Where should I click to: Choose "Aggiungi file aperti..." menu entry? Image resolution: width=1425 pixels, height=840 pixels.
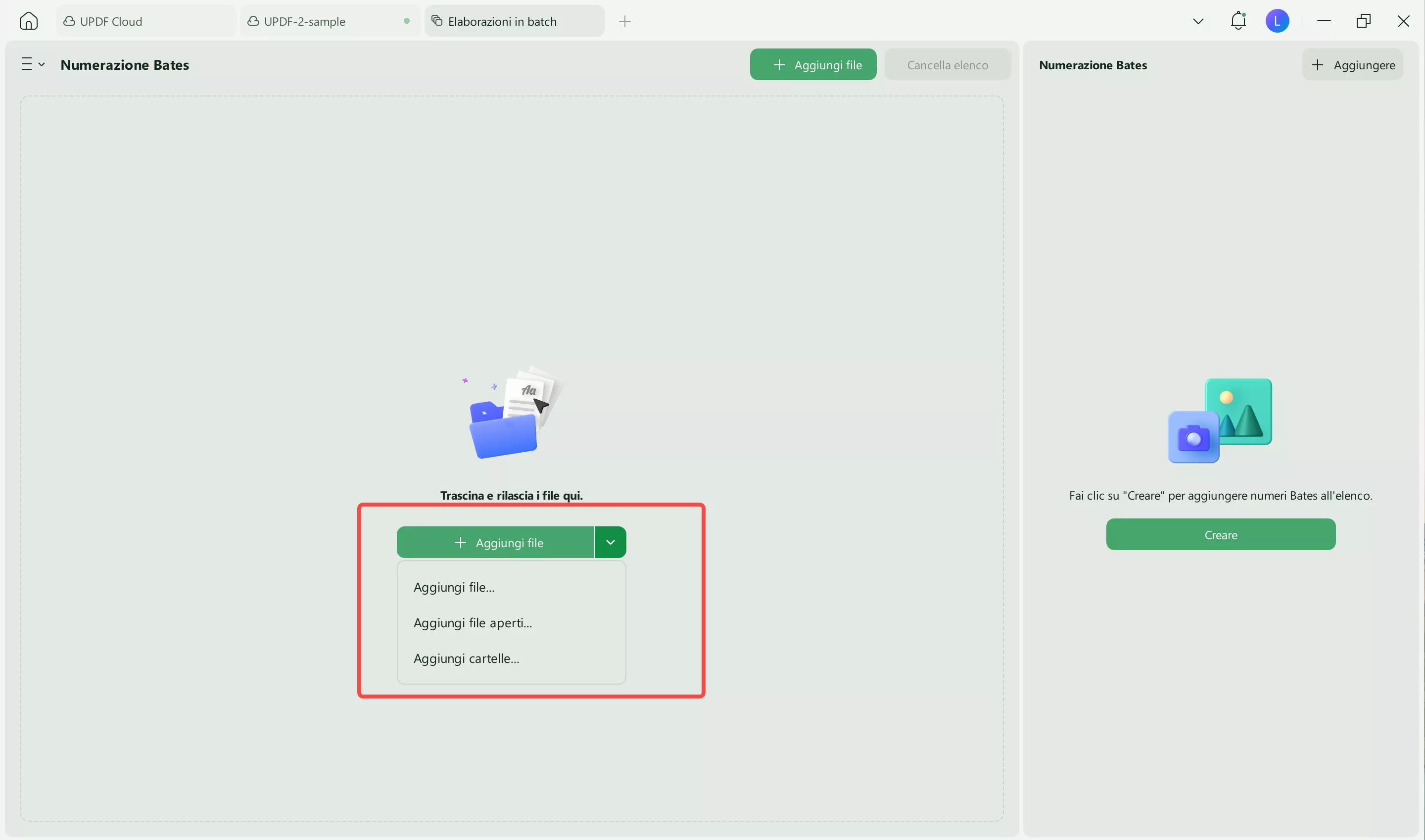coord(473,623)
